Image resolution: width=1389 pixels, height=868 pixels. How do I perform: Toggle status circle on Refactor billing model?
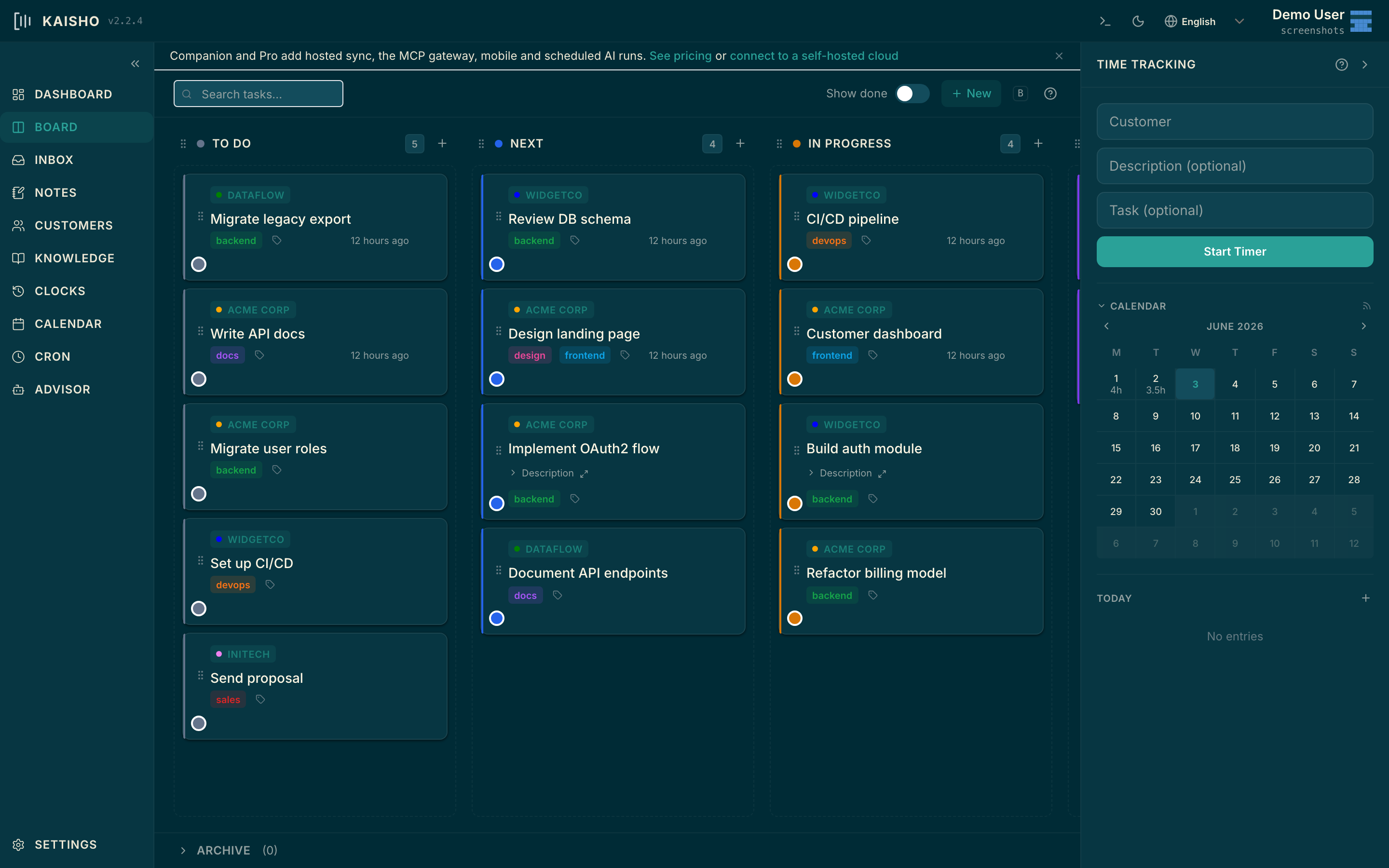click(x=794, y=618)
